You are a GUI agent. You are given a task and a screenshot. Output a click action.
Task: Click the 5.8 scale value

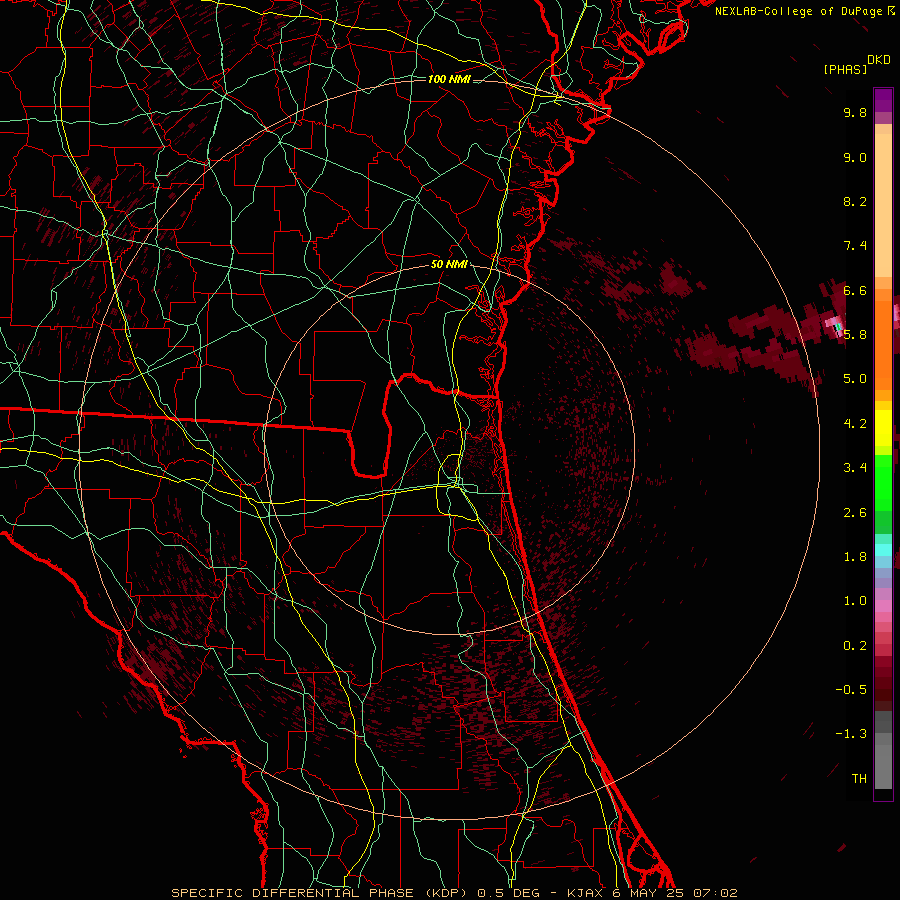point(855,335)
